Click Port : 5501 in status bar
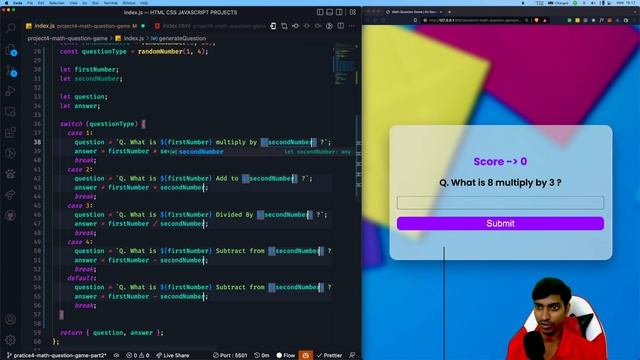The image size is (640, 360). tap(230, 356)
